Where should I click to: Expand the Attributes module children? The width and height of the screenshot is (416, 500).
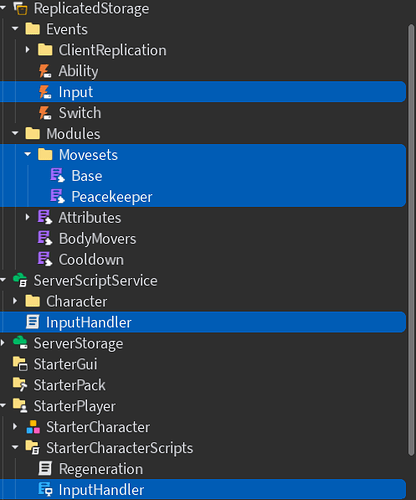tap(28, 218)
